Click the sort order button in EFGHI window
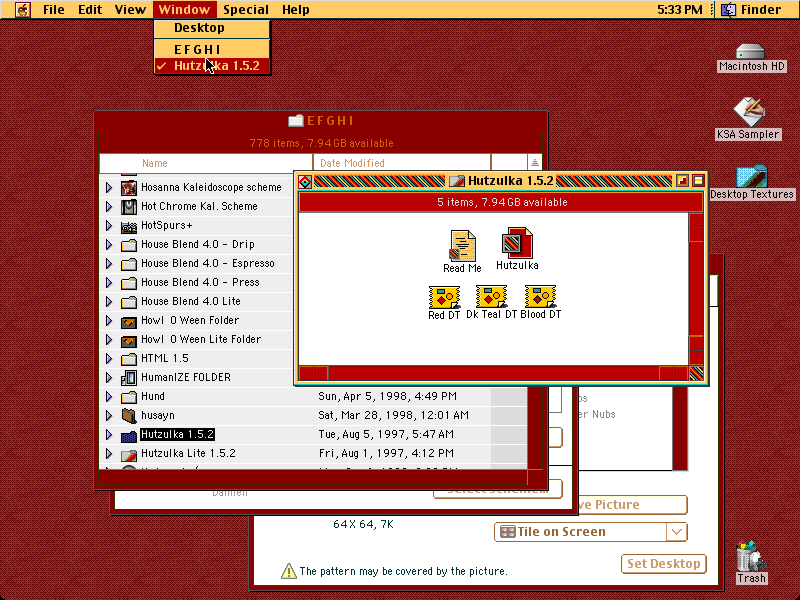Viewport: 800px width, 600px height. pyautogui.click(x=534, y=163)
